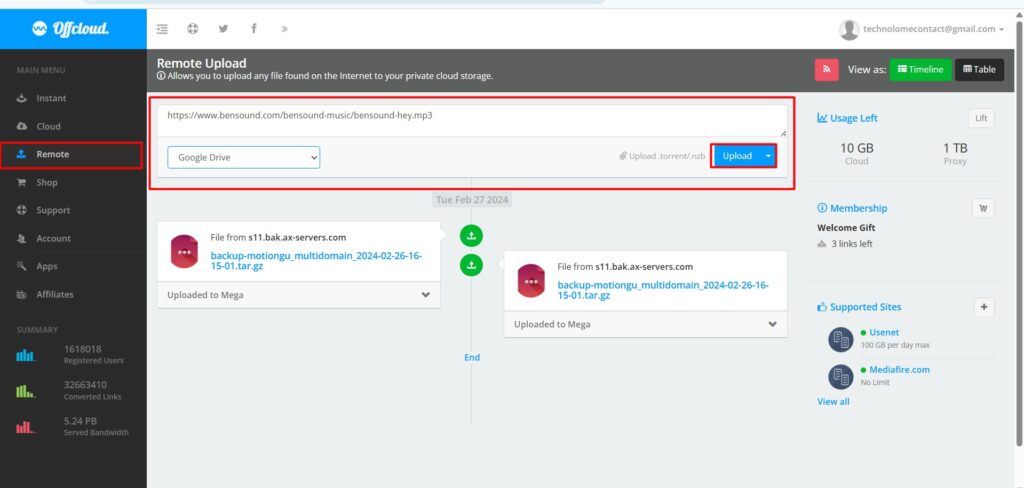The height and width of the screenshot is (488, 1024).
Task: Click the red RSS feed icon
Action: tap(826, 69)
